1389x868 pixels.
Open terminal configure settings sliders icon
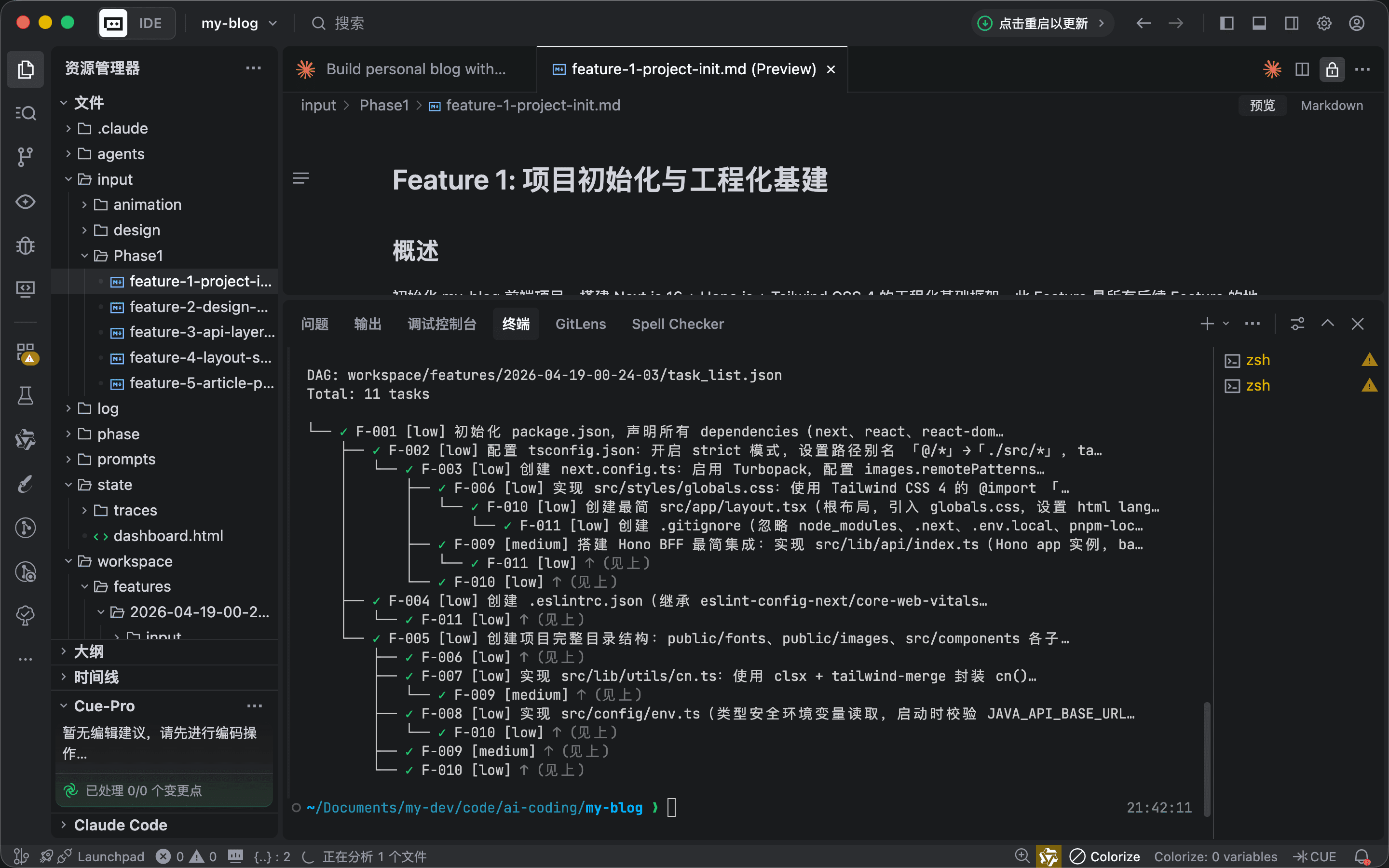[x=1297, y=324]
